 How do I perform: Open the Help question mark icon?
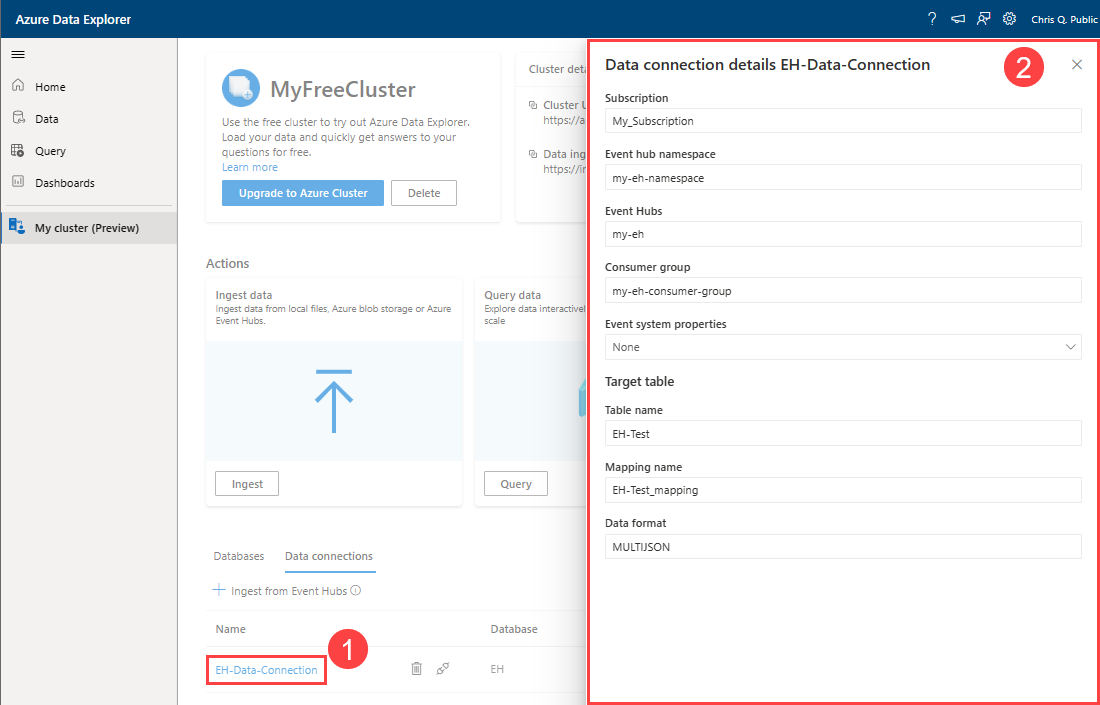(932, 19)
